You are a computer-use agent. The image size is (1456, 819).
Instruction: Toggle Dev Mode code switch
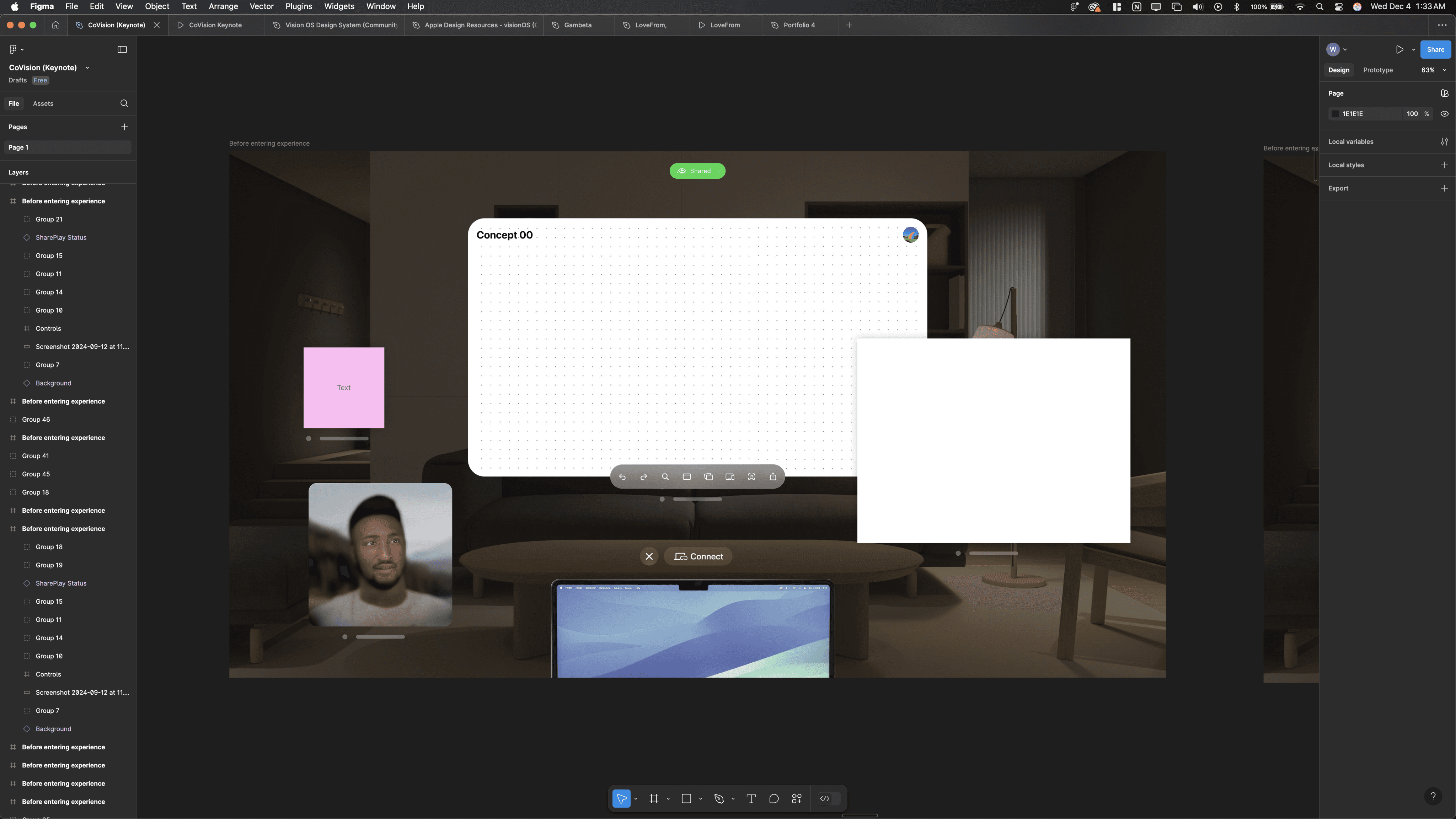click(x=825, y=798)
